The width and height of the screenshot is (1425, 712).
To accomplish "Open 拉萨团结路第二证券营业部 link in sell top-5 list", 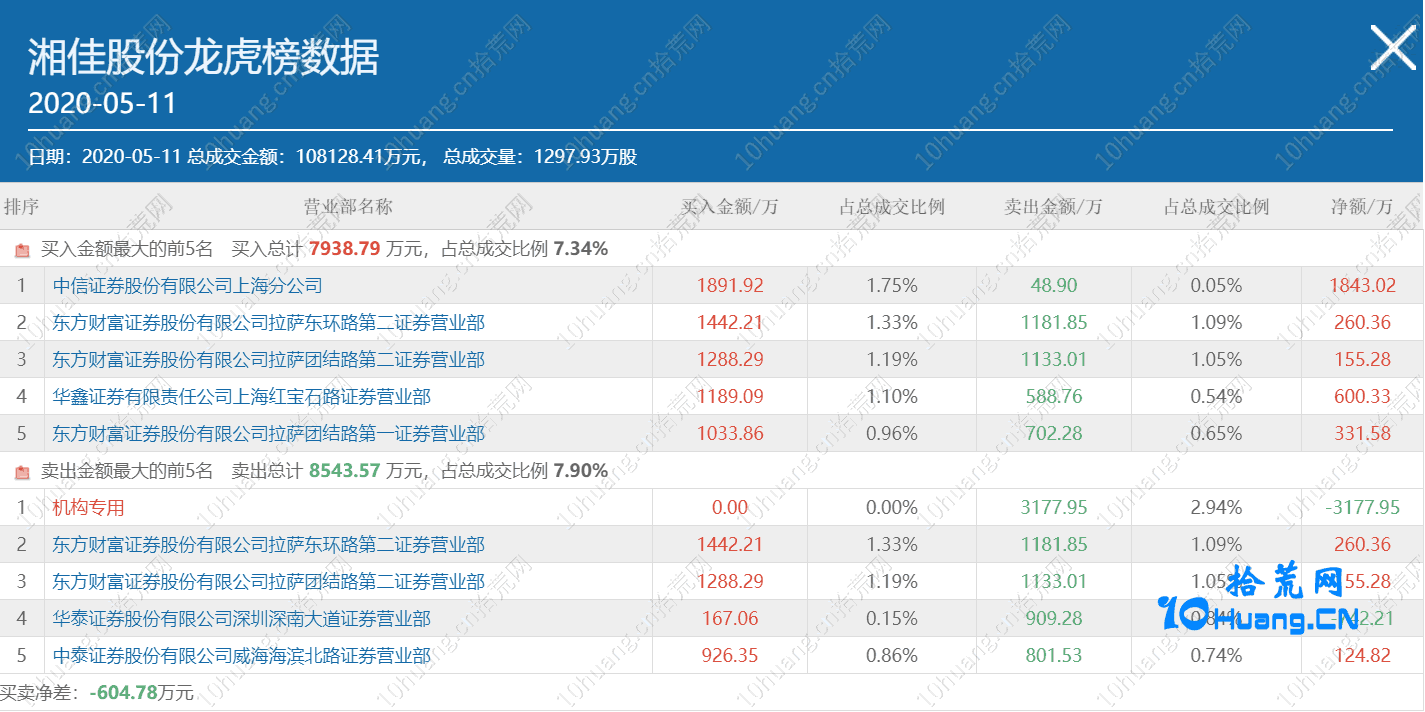I will tap(268, 582).
